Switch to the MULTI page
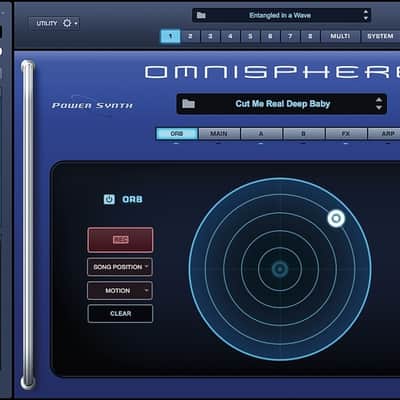400x400 pixels. pyautogui.click(x=340, y=36)
